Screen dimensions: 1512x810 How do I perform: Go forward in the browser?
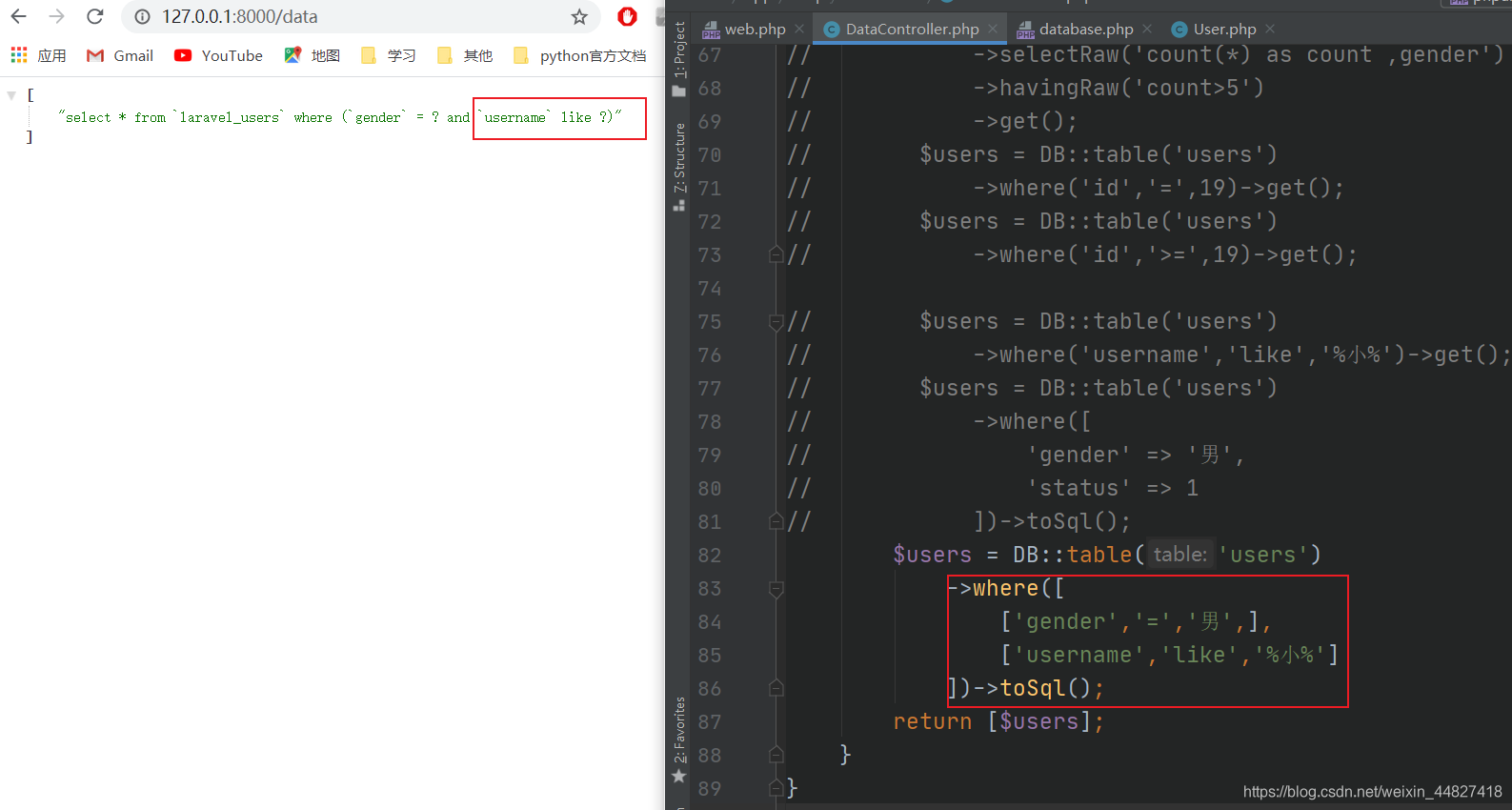[56, 16]
